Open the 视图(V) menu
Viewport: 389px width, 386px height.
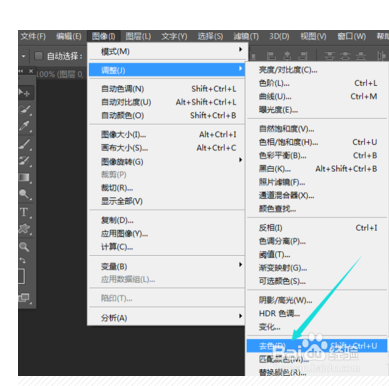pos(313,36)
